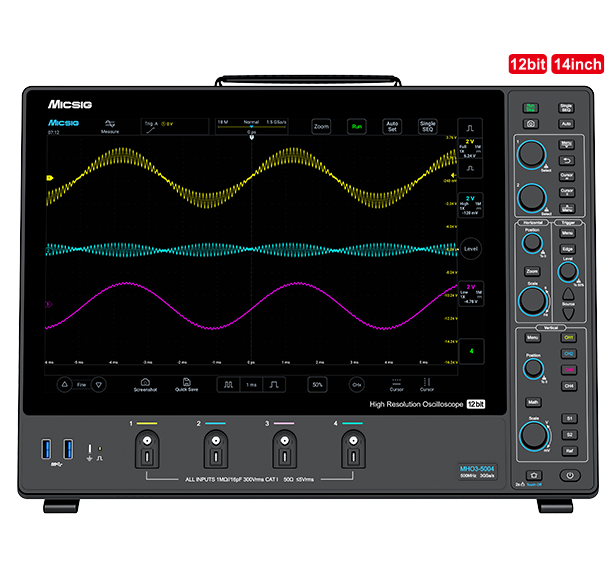The width and height of the screenshot is (616, 582).
Task: Toggle the green Run button on screen
Action: coord(355,127)
